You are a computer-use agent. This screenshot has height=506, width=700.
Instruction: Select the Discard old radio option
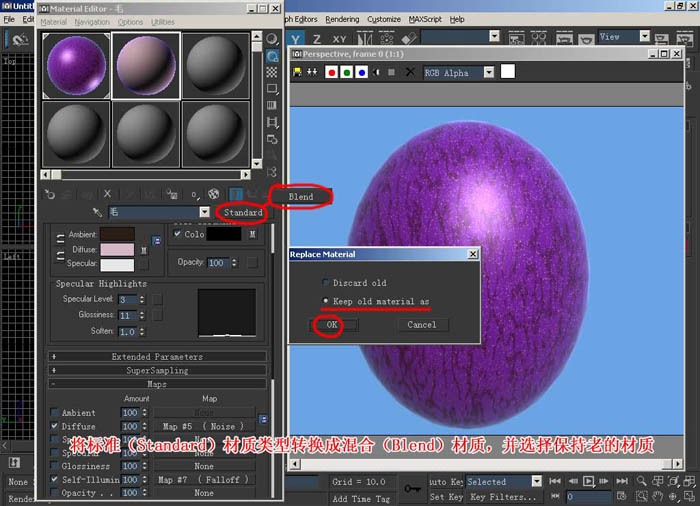[x=325, y=282]
